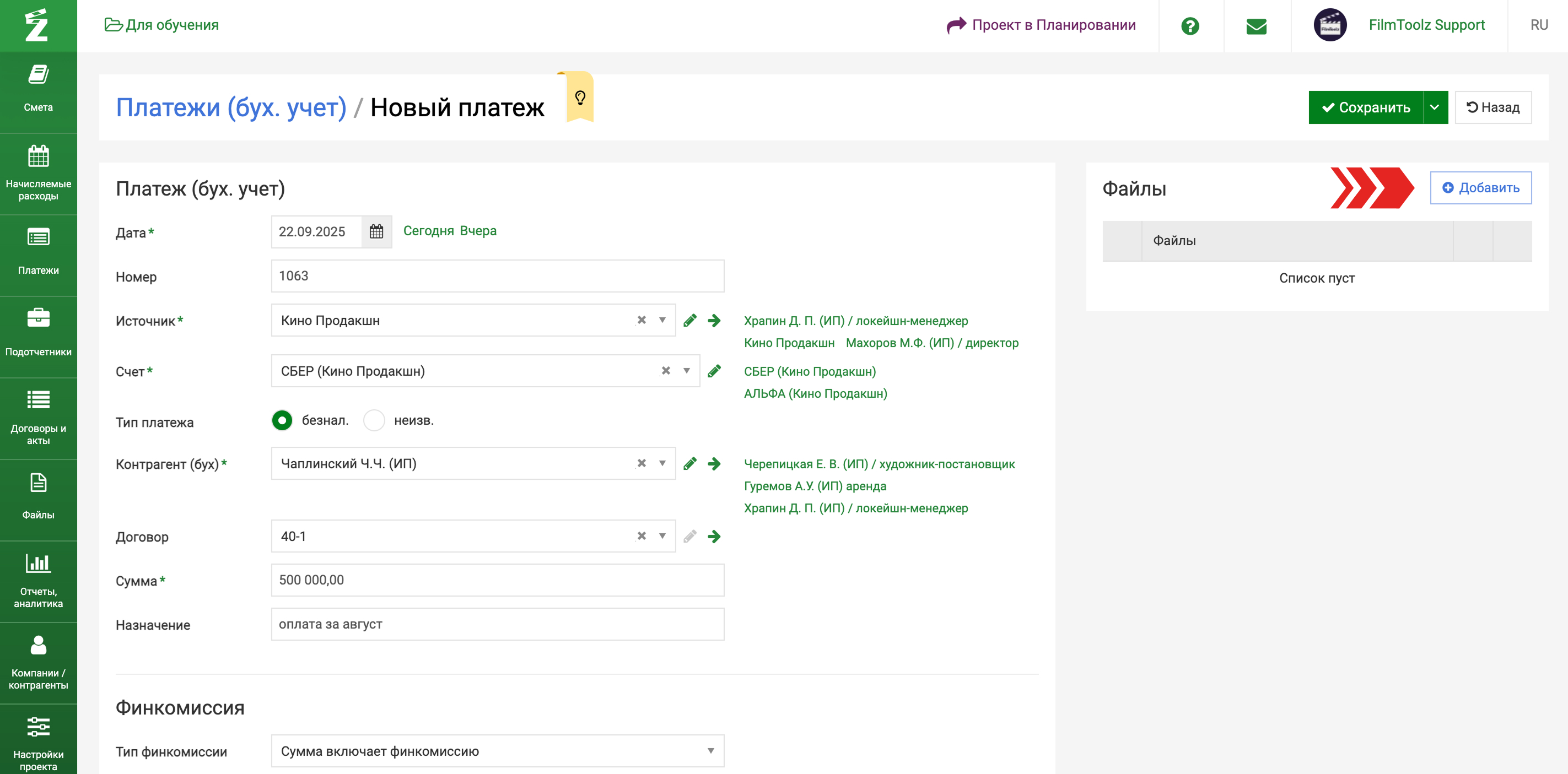Click the green arrow icon next to Договор

click(714, 536)
